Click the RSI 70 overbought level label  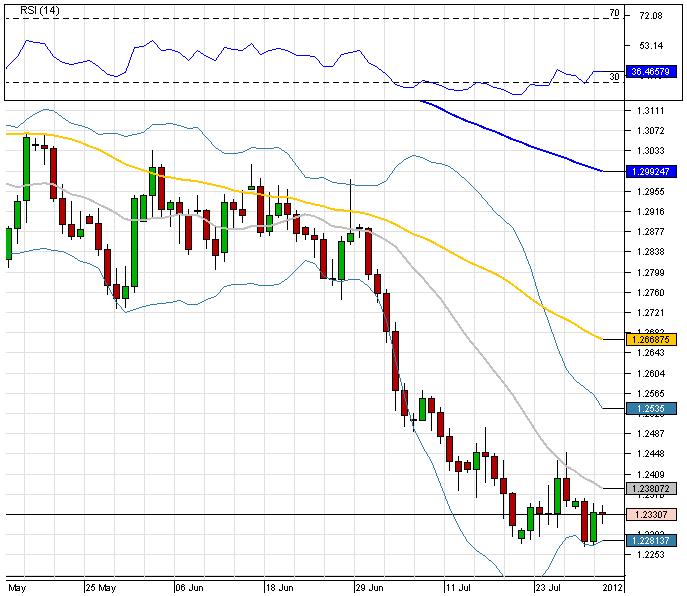point(616,13)
